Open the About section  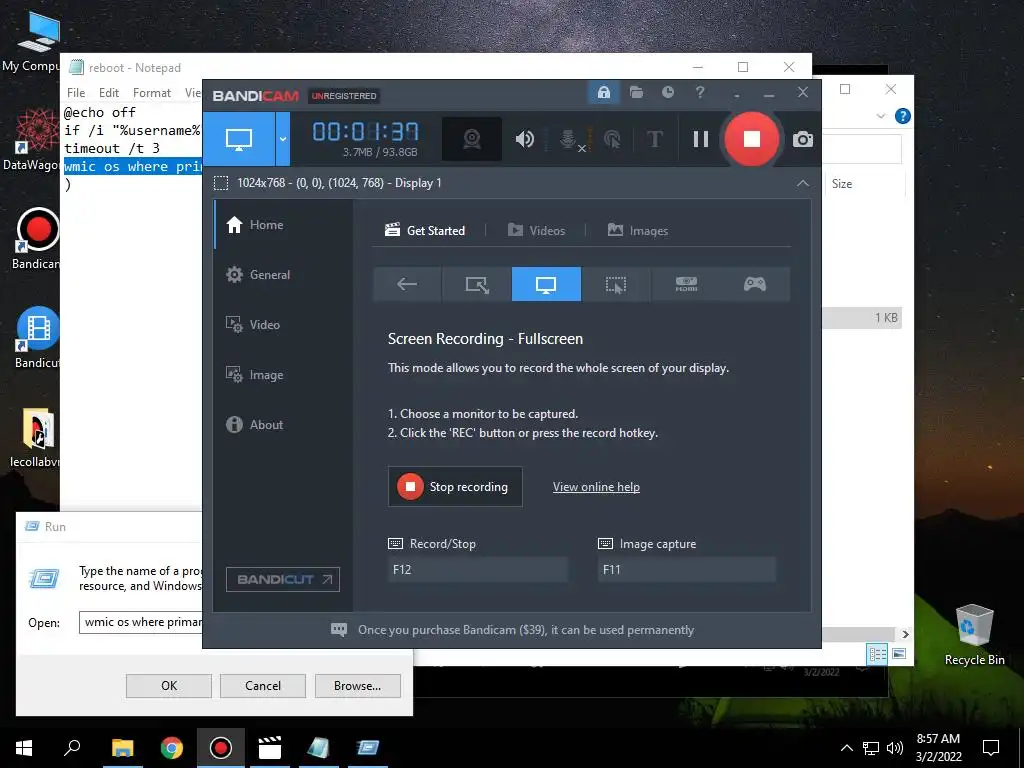point(255,424)
